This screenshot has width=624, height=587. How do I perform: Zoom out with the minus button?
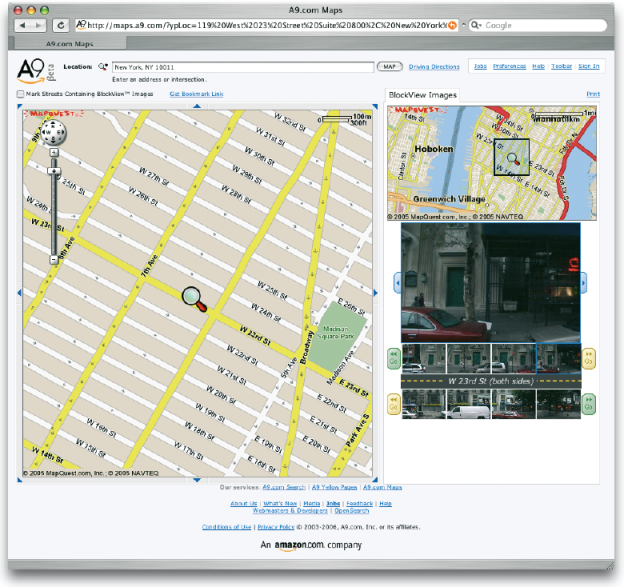pos(54,259)
